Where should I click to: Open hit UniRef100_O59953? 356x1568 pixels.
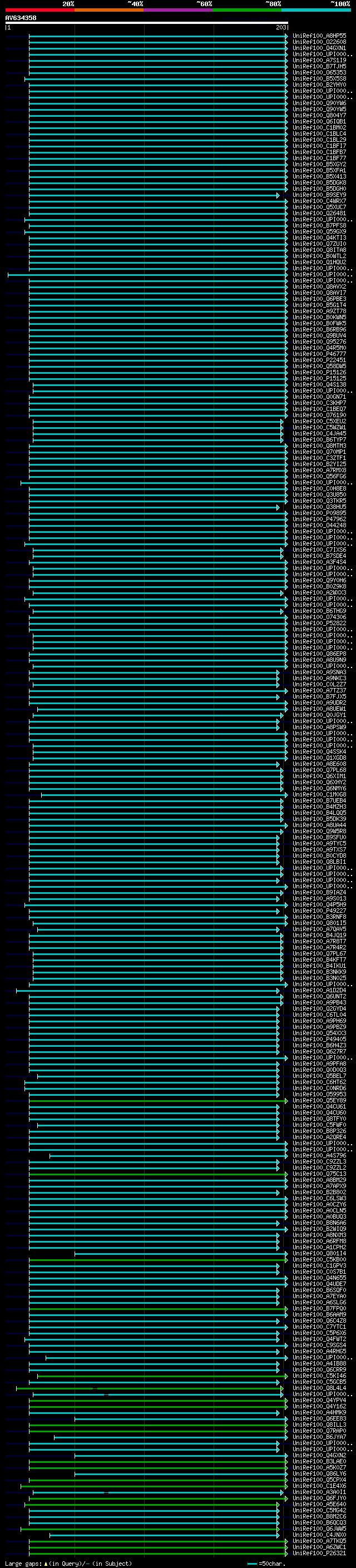click(x=319, y=1095)
